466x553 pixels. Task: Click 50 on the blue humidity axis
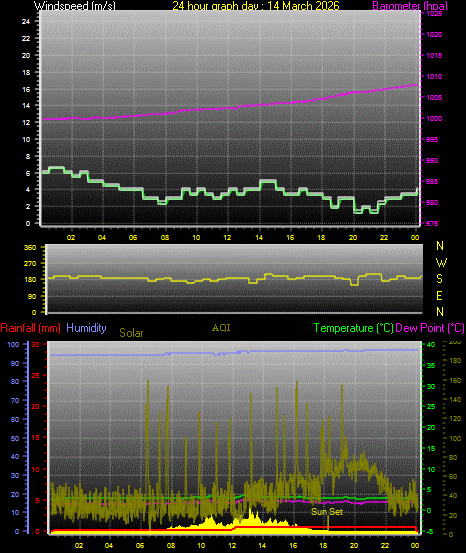click(15, 438)
